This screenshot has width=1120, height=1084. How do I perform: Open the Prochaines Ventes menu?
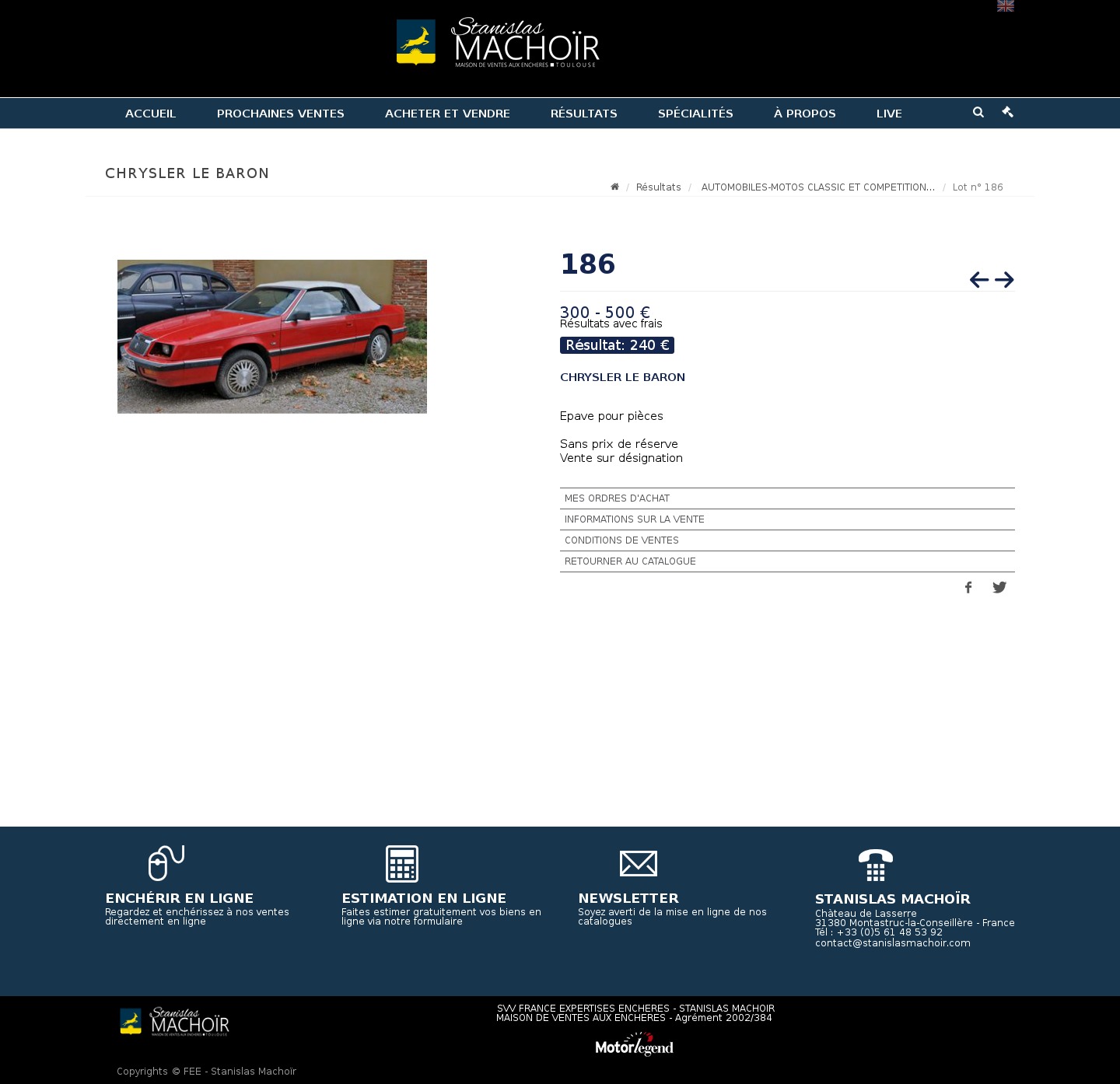(x=281, y=114)
